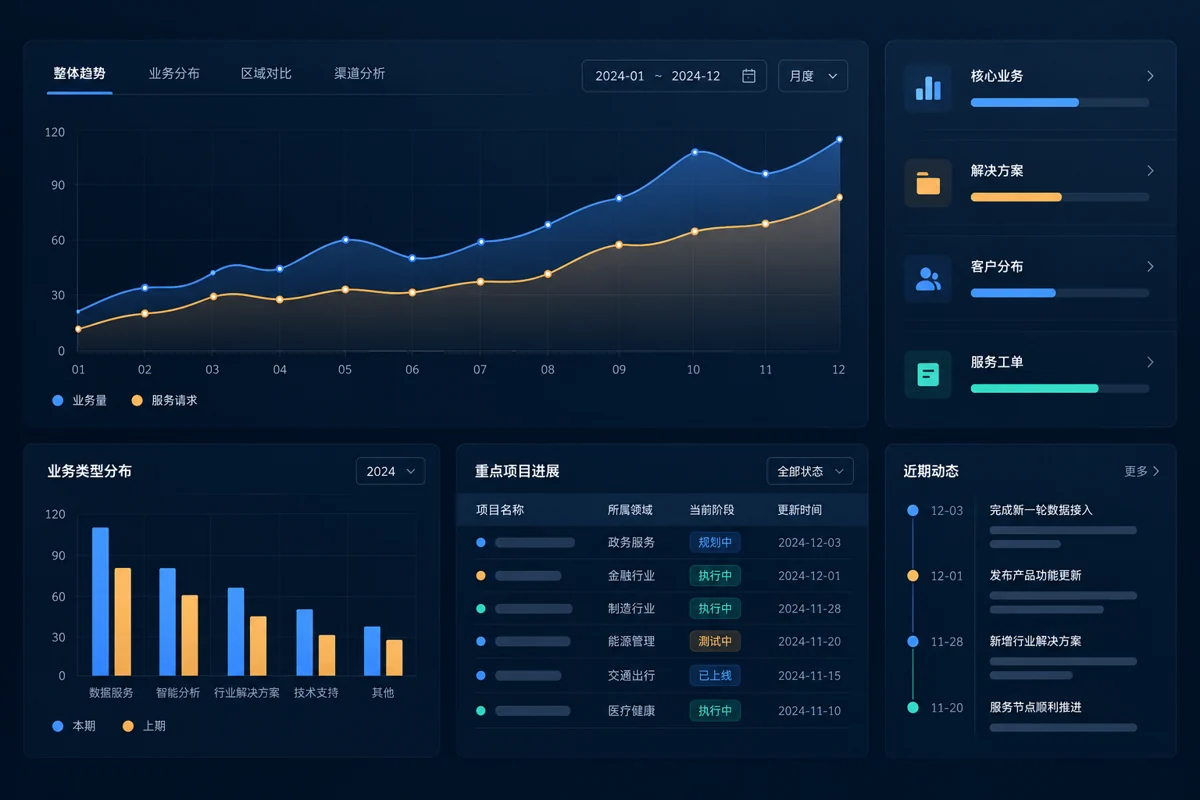Viewport: 1200px width, 800px height.
Task: Open the 完成新一轮数据接入 activity entry
Action: click(1041, 510)
